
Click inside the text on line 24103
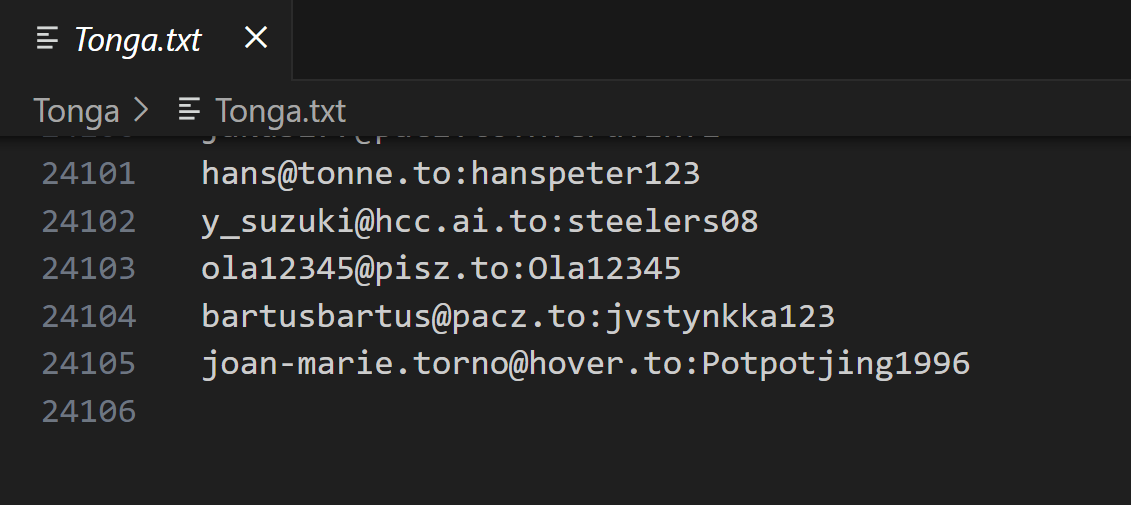point(441,269)
